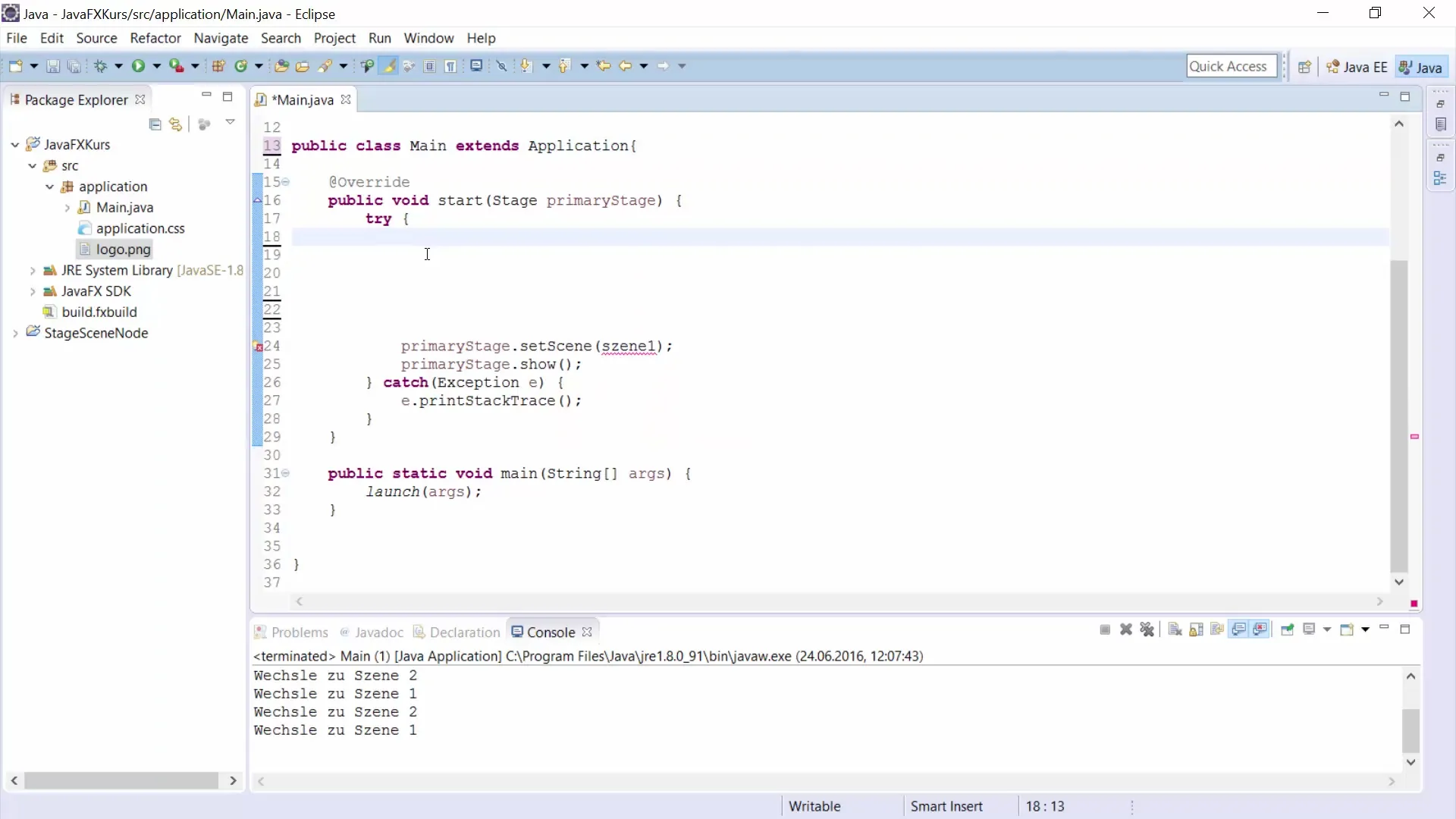
Task: Click the Next Annotation arrow icon
Action: [x=526, y=66]
